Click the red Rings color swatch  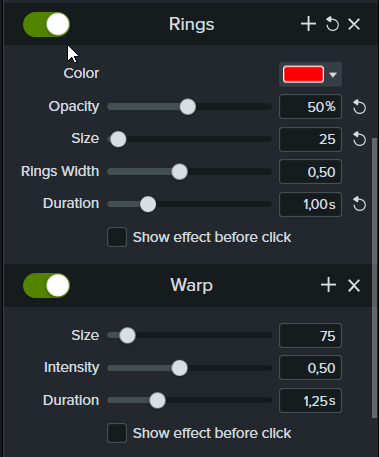click(303, 74)
